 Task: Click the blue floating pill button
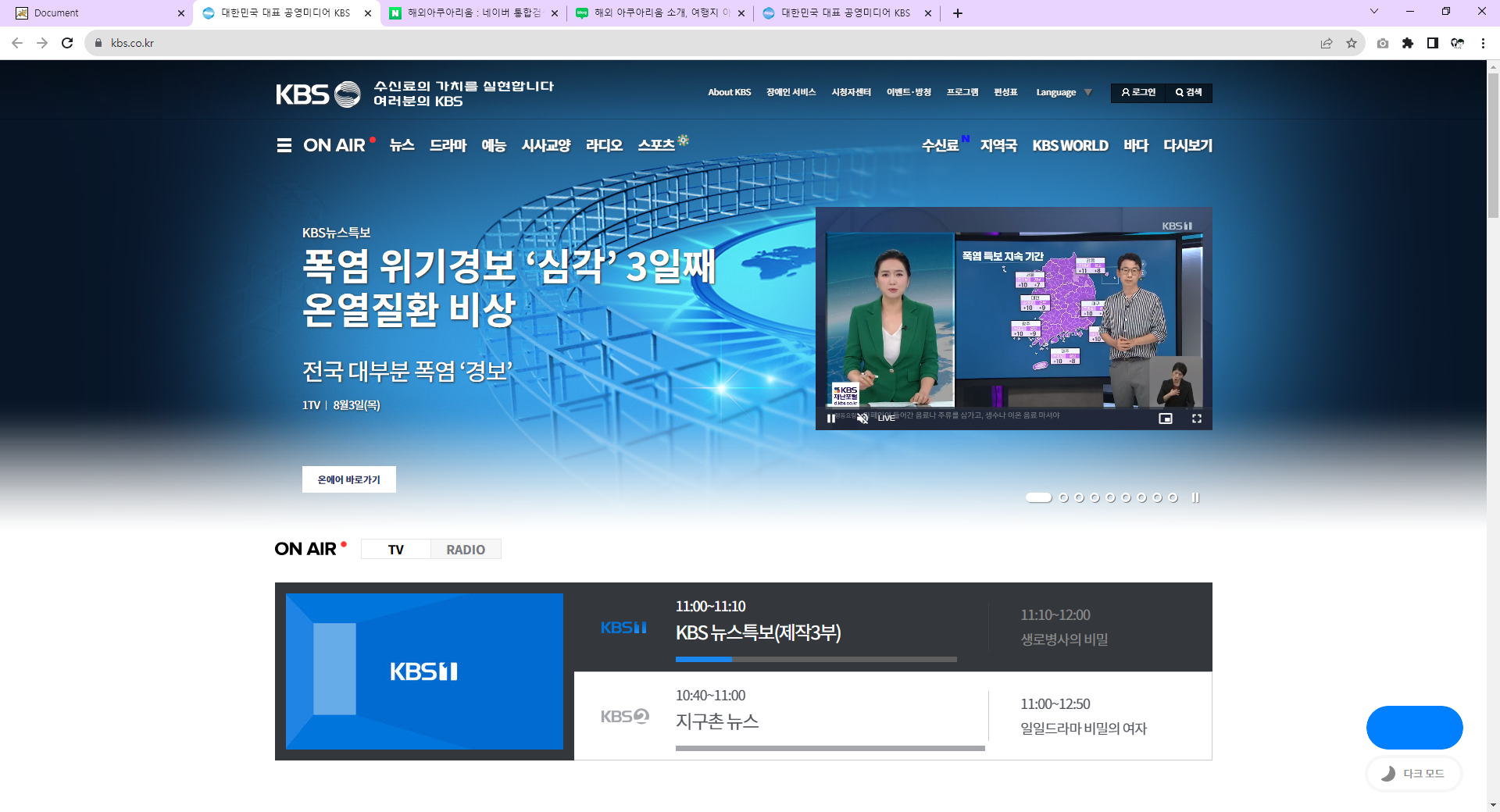[x=1415, y=728]
